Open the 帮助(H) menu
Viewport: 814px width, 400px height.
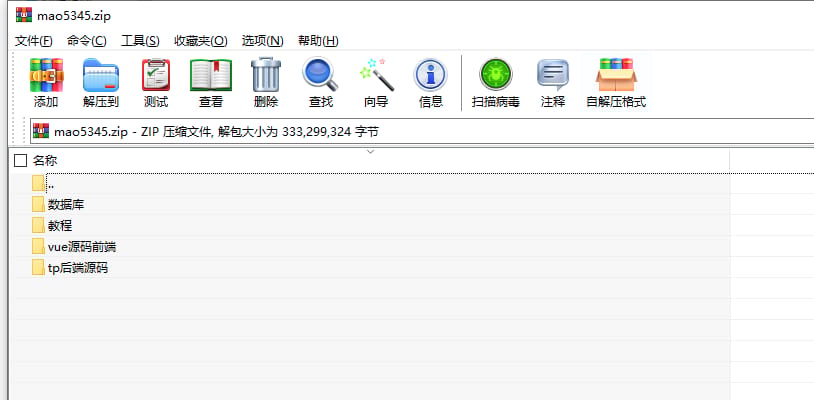(318, 41)
